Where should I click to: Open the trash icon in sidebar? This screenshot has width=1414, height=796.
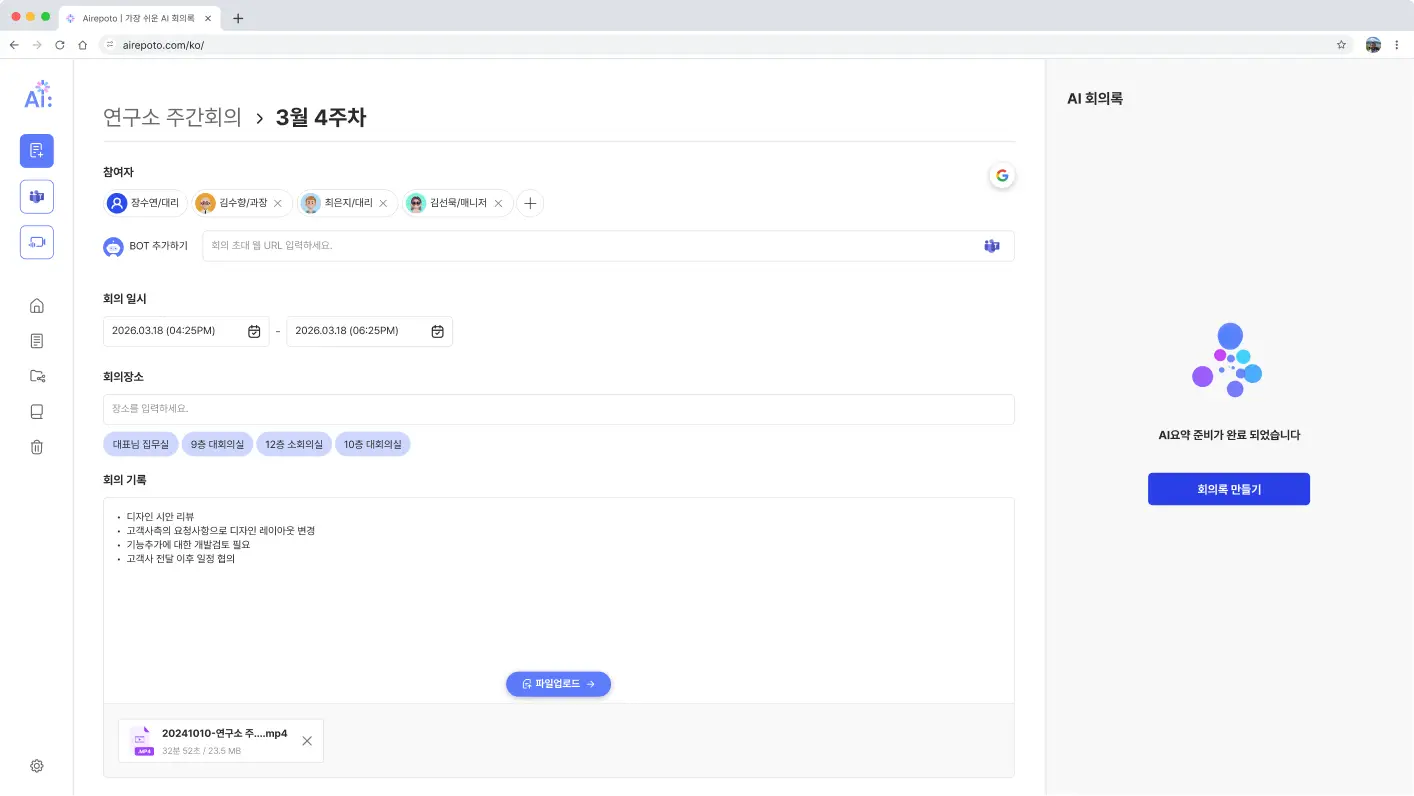click(x=37, y=447)
